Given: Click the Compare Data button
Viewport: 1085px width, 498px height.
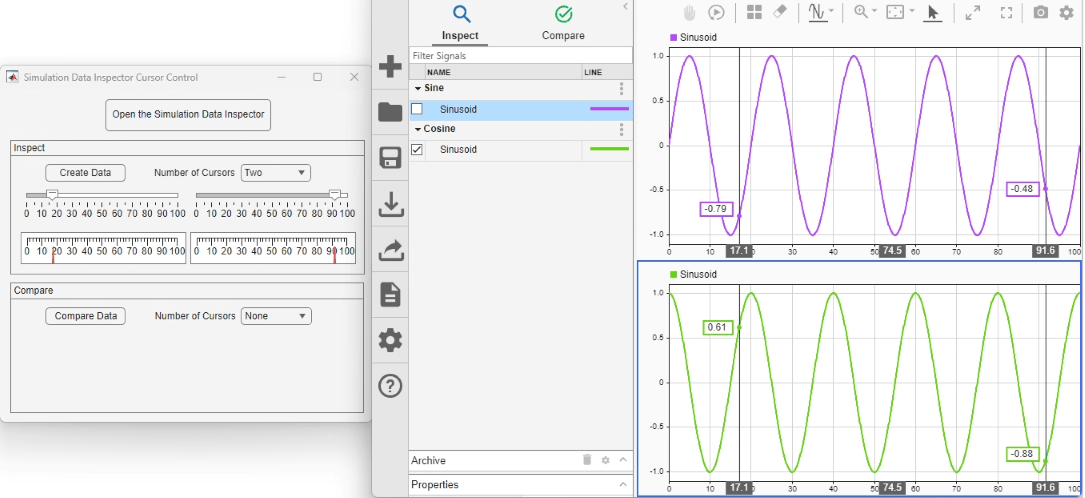Looking at the screenshot, I should tap(85, 316).
